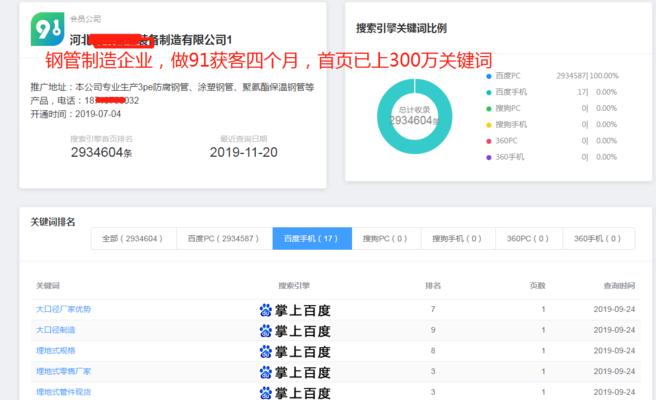The height and width of the screenshot is (400, 656).
Task: Click the 百度手机 legend label
Action: tap(511, 92)
